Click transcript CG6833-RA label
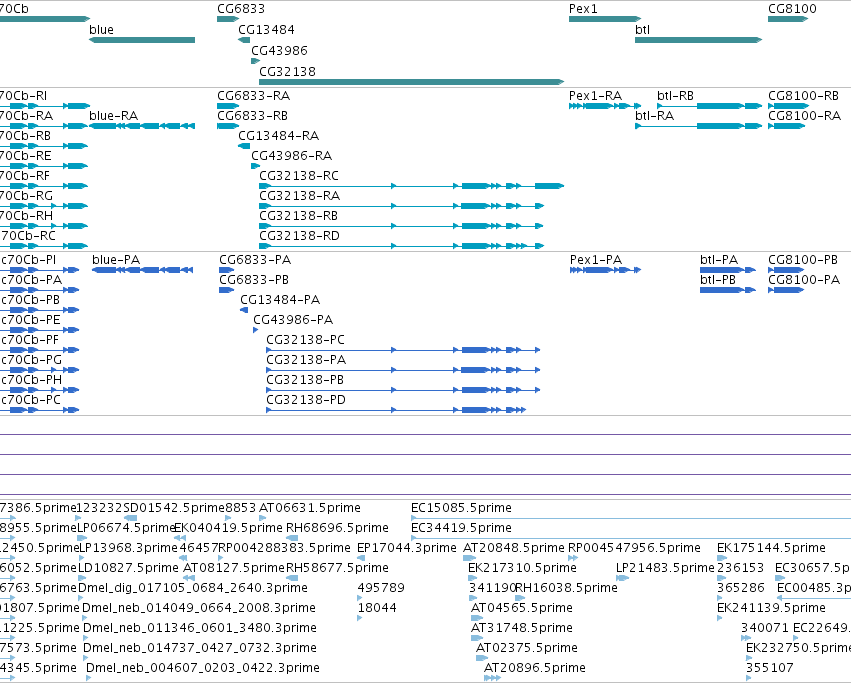Viewport: 851px width, 683px height. (253, 96)
